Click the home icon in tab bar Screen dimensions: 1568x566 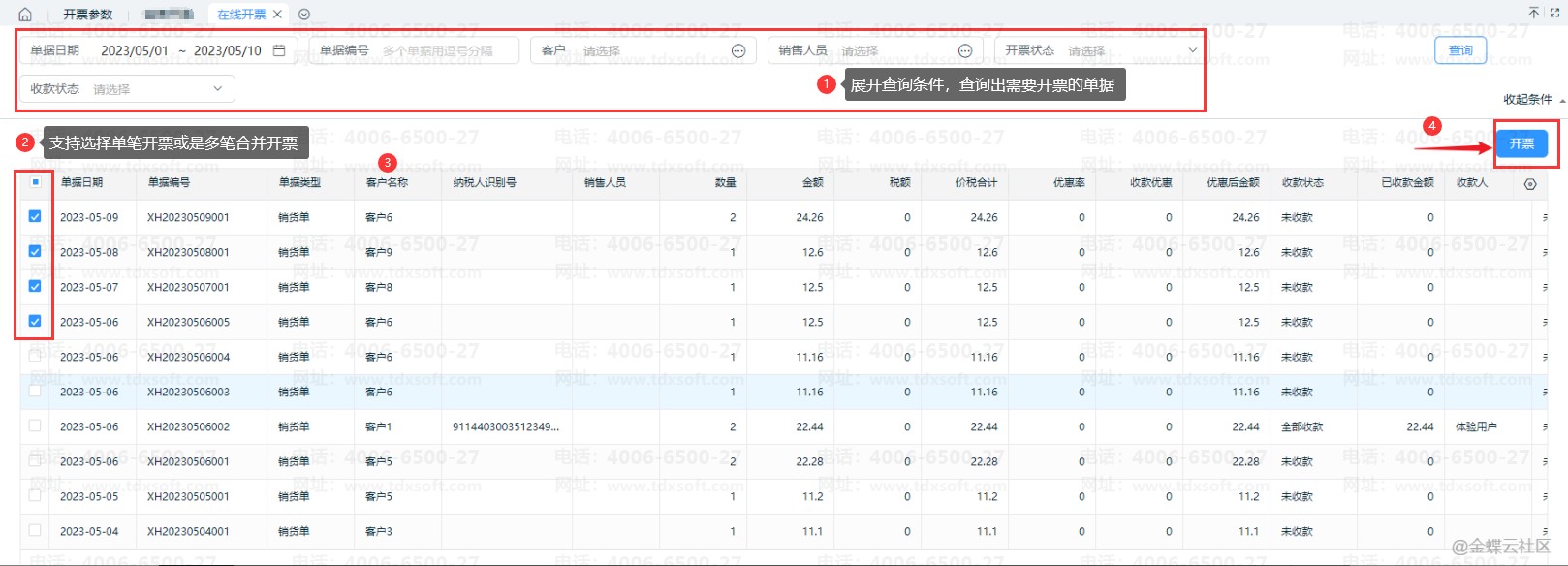point(25,15)
